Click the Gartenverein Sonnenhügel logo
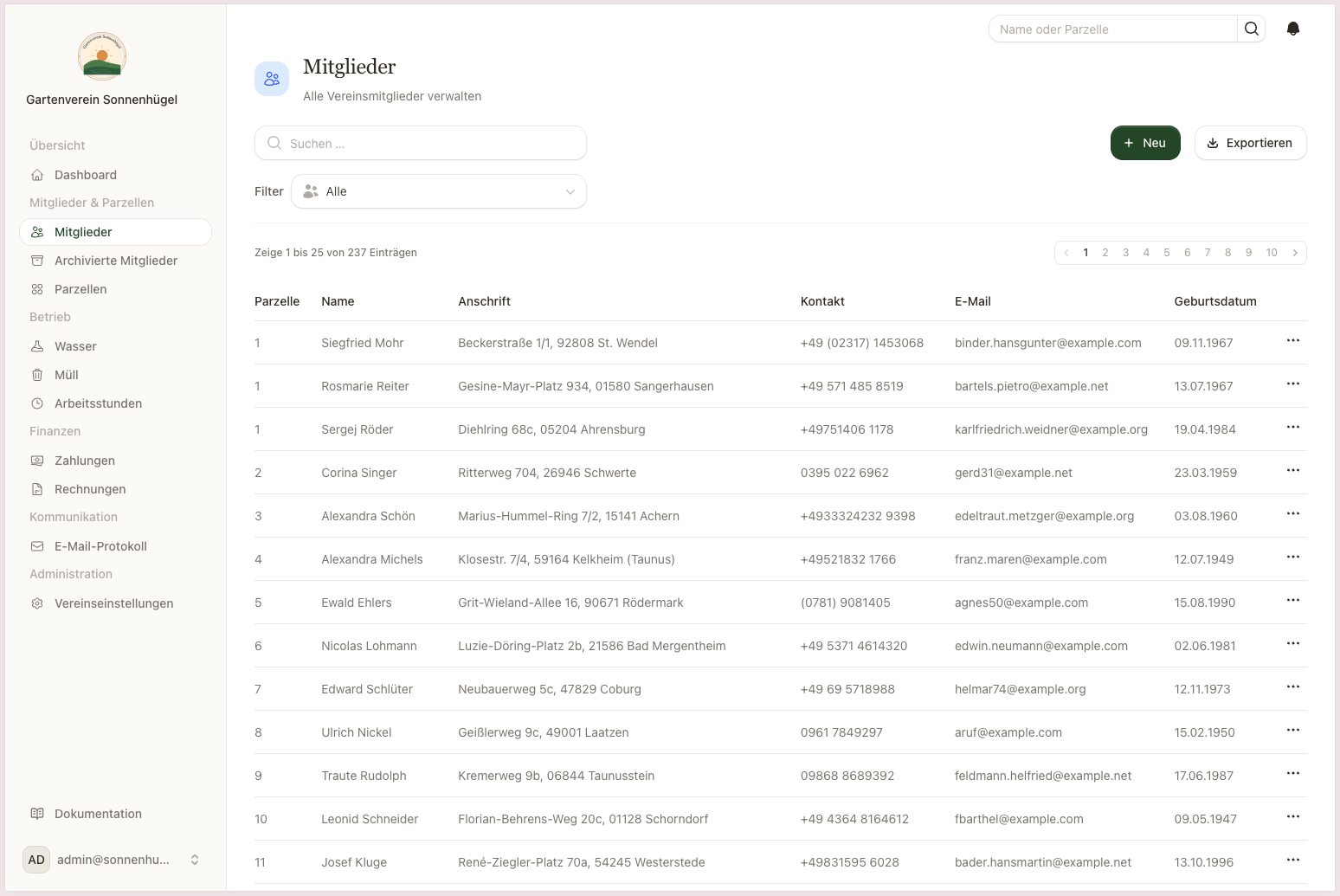 [x=102, y=56]
